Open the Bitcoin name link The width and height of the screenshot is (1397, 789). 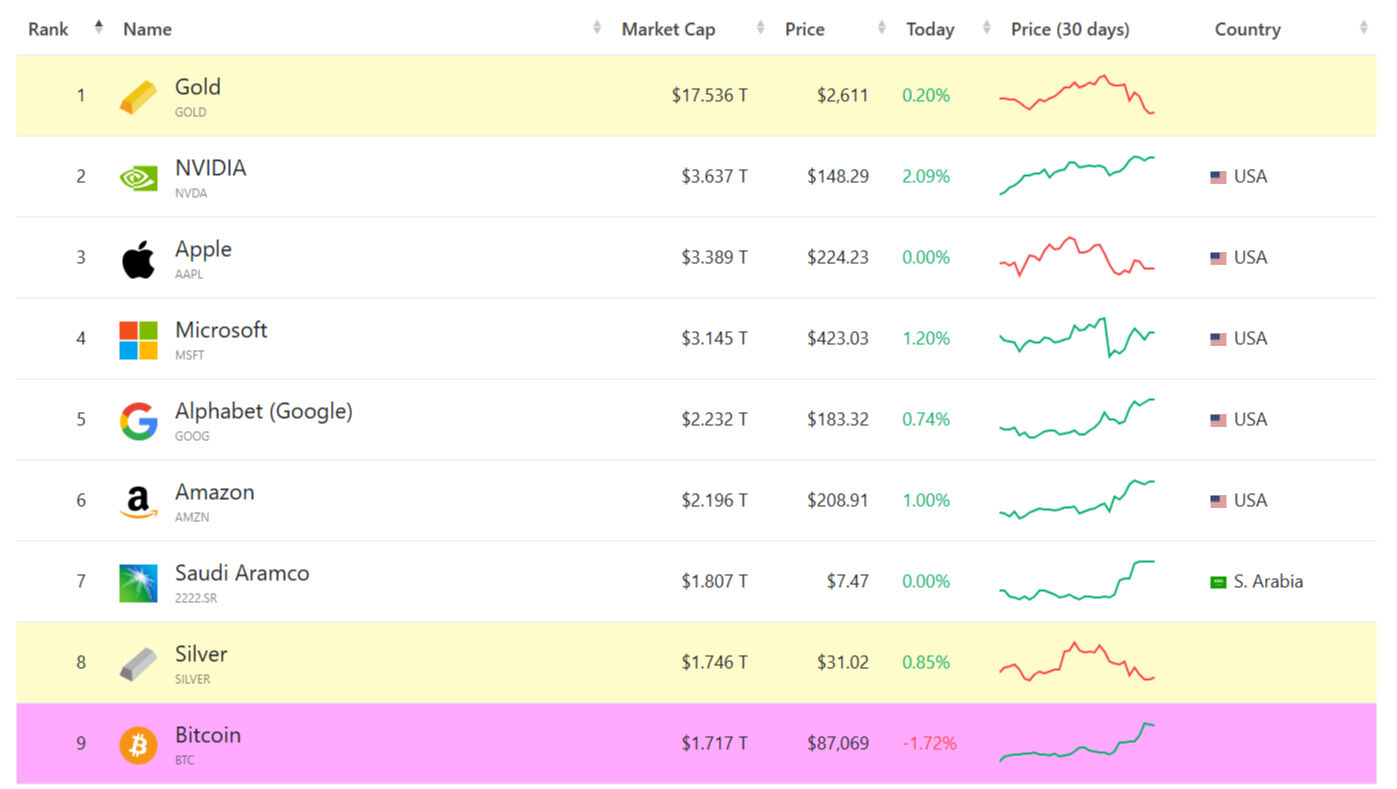(208, 735)
